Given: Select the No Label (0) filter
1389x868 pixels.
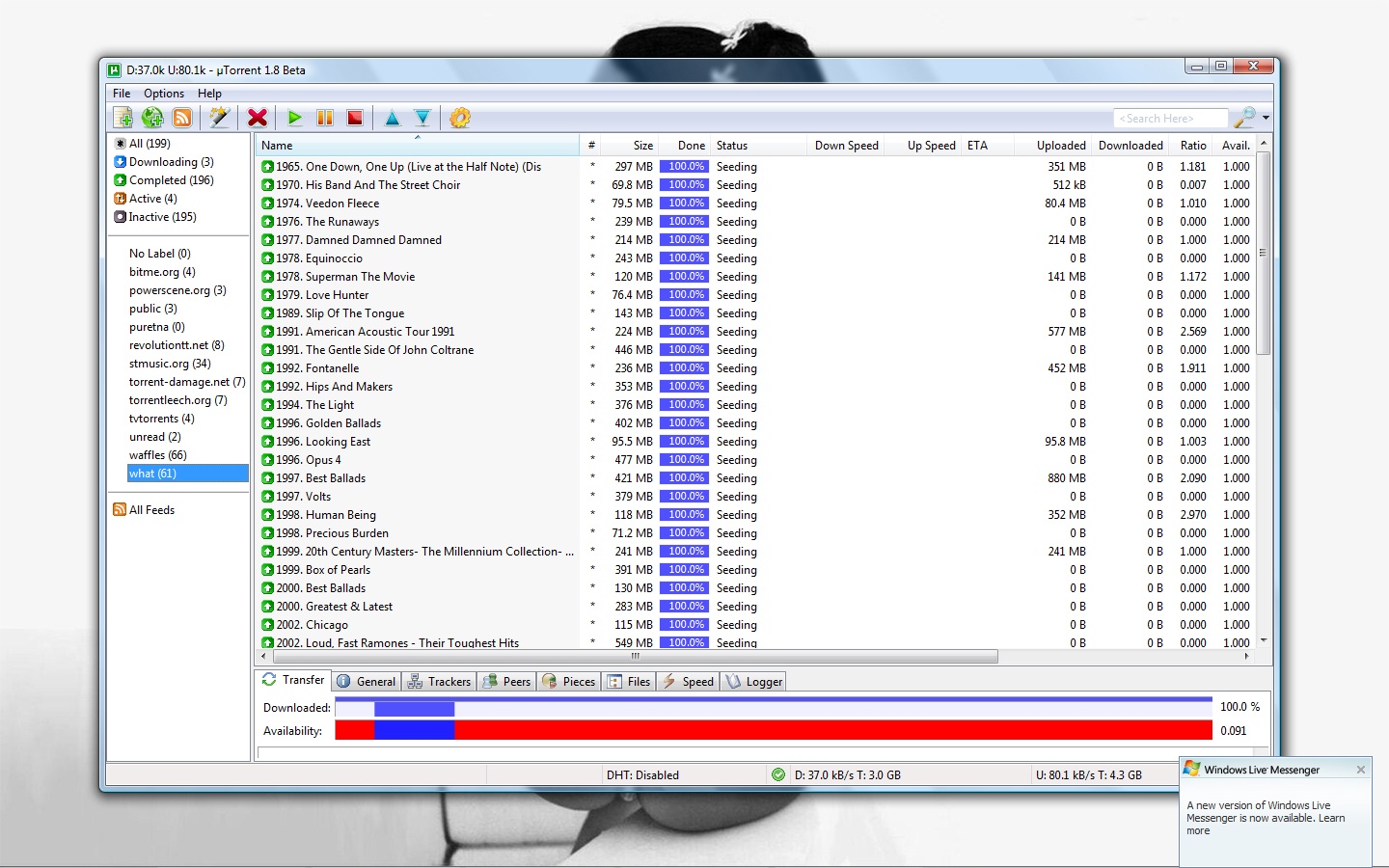Looking at the screenshot, I should click(x=160, y=254).
